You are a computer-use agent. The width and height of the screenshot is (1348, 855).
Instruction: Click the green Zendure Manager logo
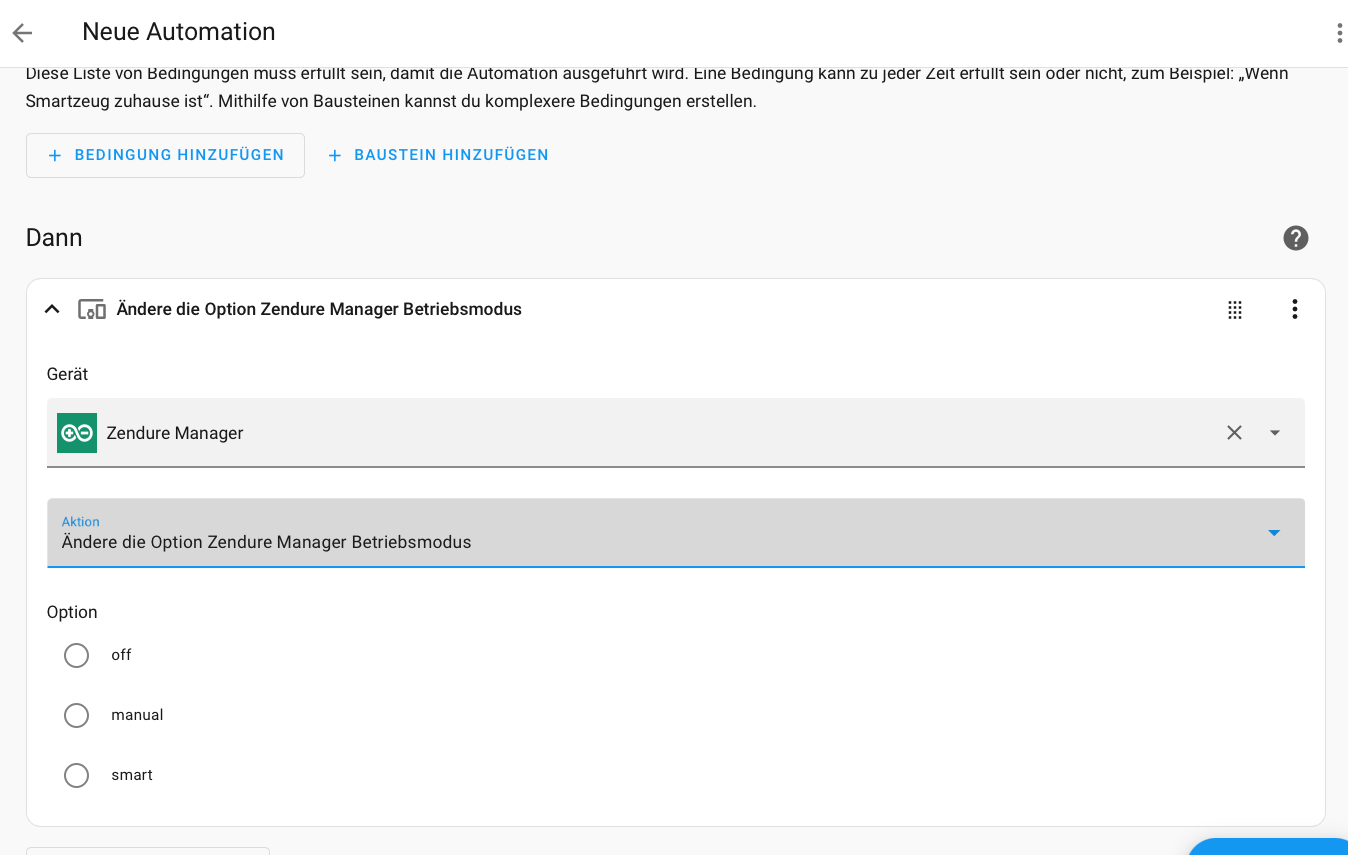point(77,433)
